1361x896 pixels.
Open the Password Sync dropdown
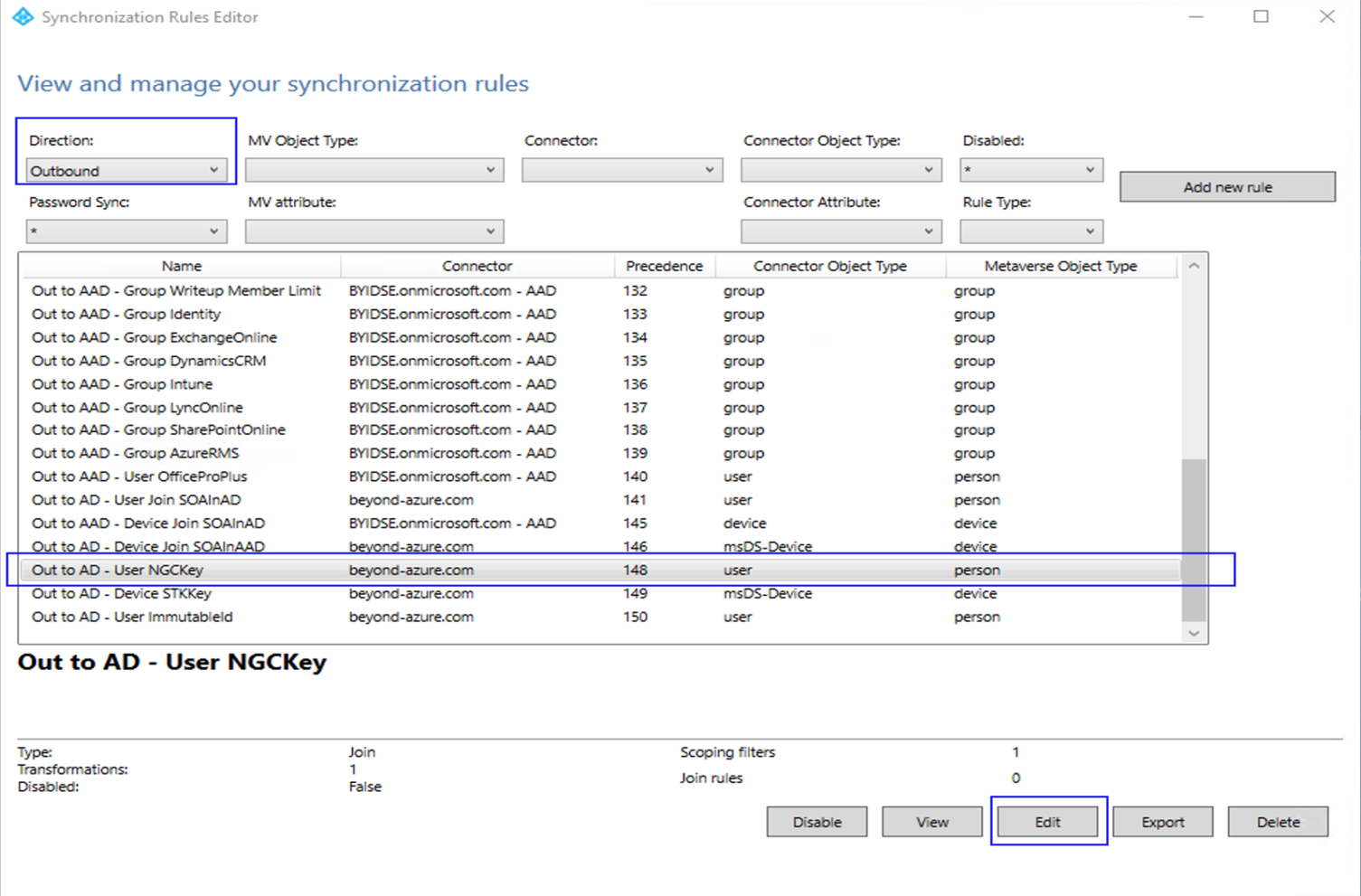click(126, 231)
